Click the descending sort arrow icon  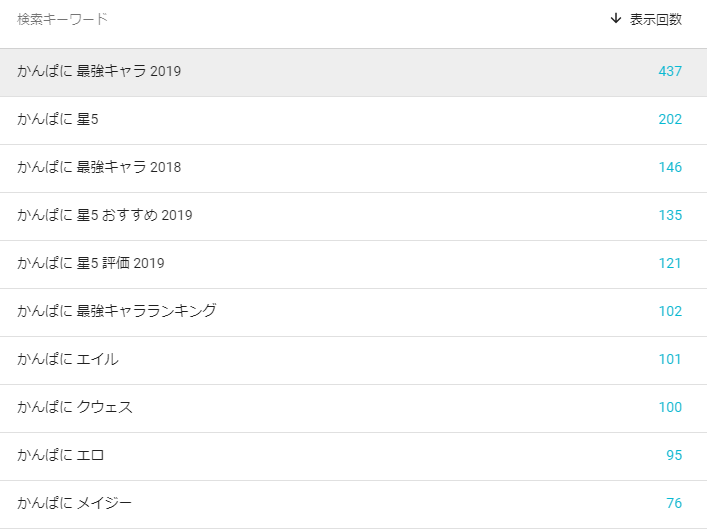click(x=615, y=18)
